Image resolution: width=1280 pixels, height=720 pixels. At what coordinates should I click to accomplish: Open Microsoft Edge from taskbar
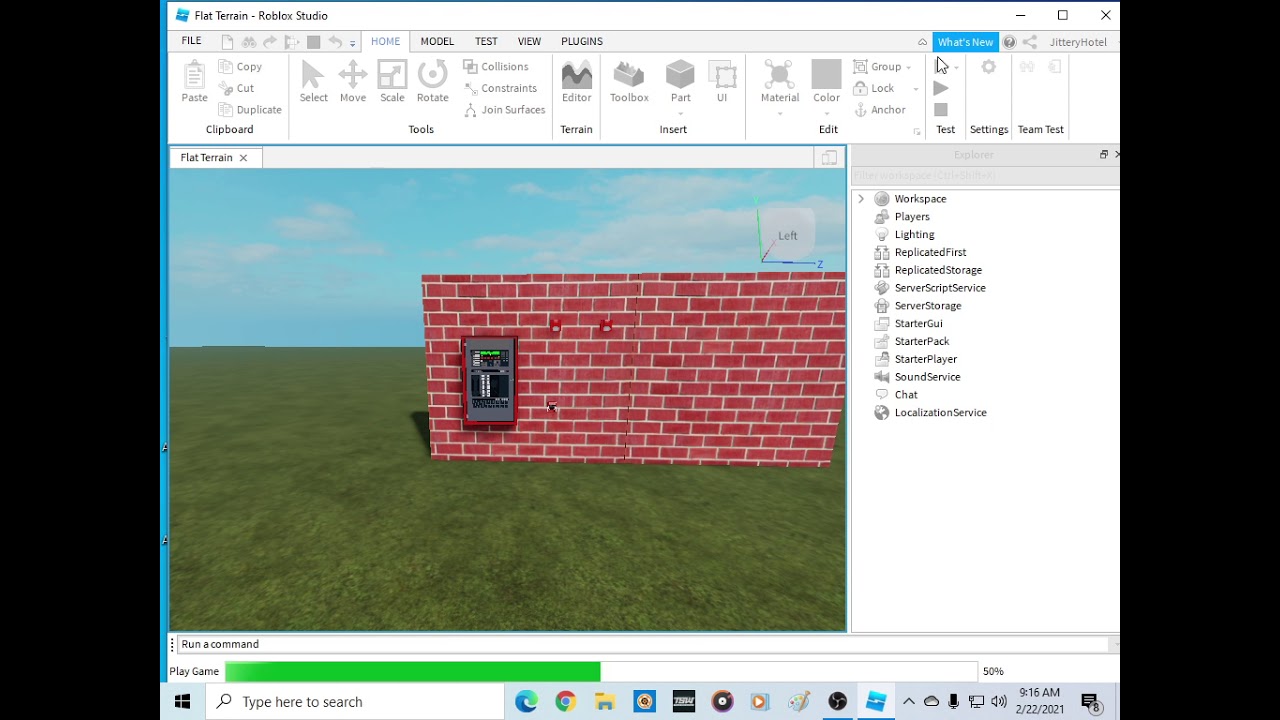coord(526,702)
